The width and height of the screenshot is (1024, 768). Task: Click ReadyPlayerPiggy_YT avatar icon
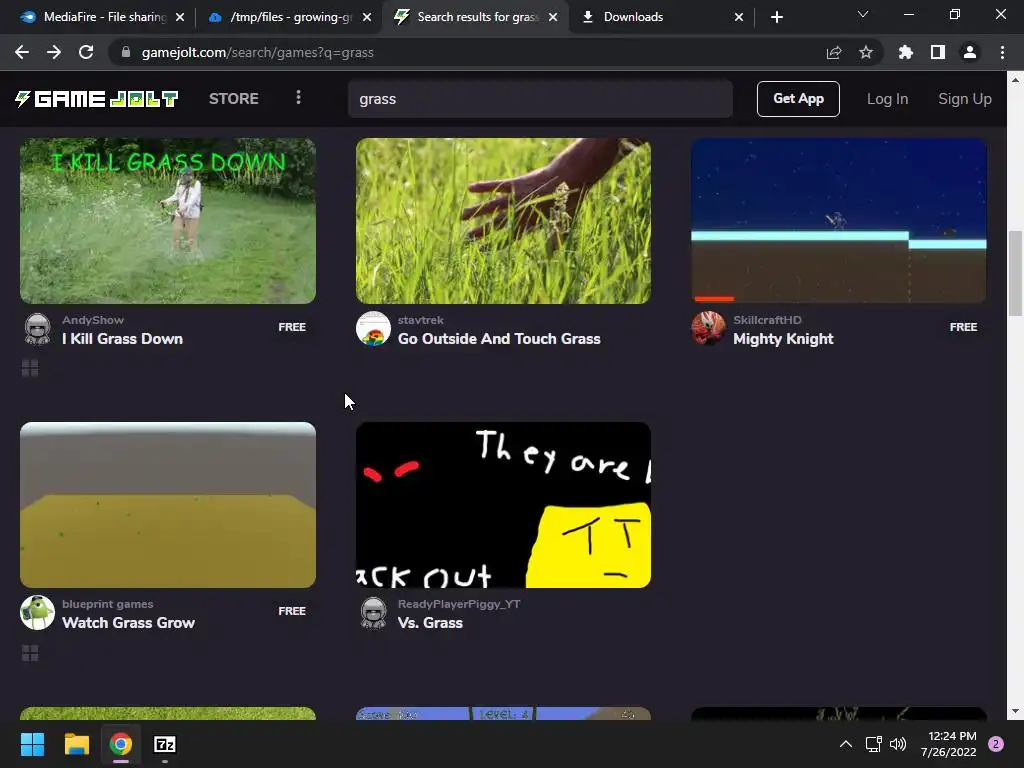coord(373,613)
